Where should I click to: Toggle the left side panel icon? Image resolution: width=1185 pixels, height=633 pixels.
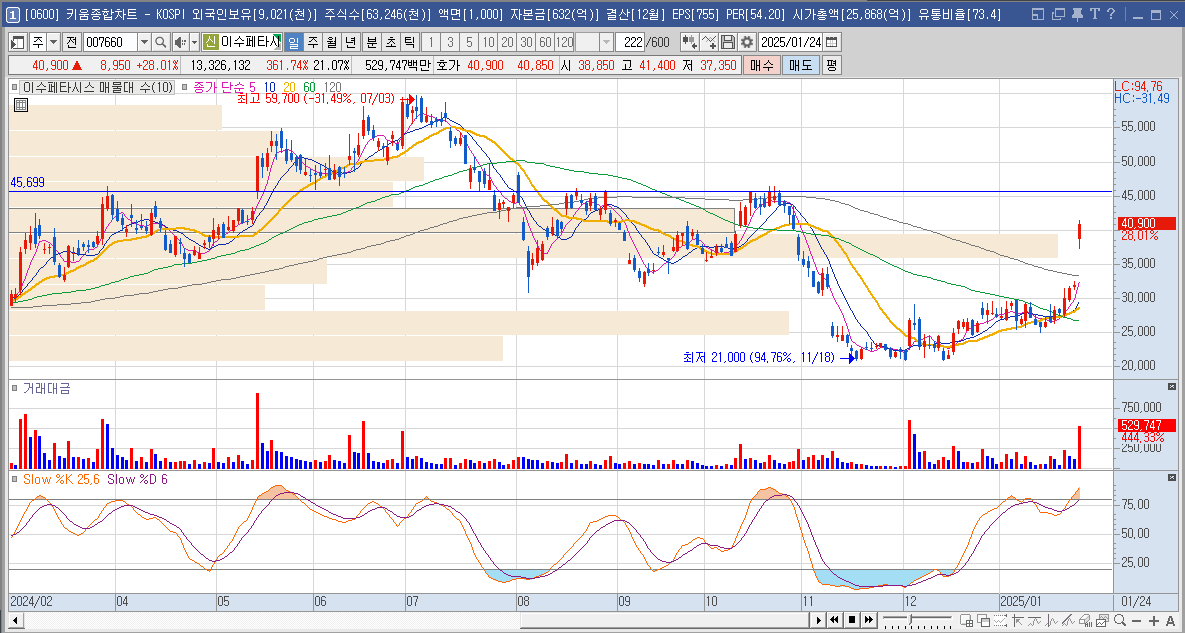pos(17,42)
